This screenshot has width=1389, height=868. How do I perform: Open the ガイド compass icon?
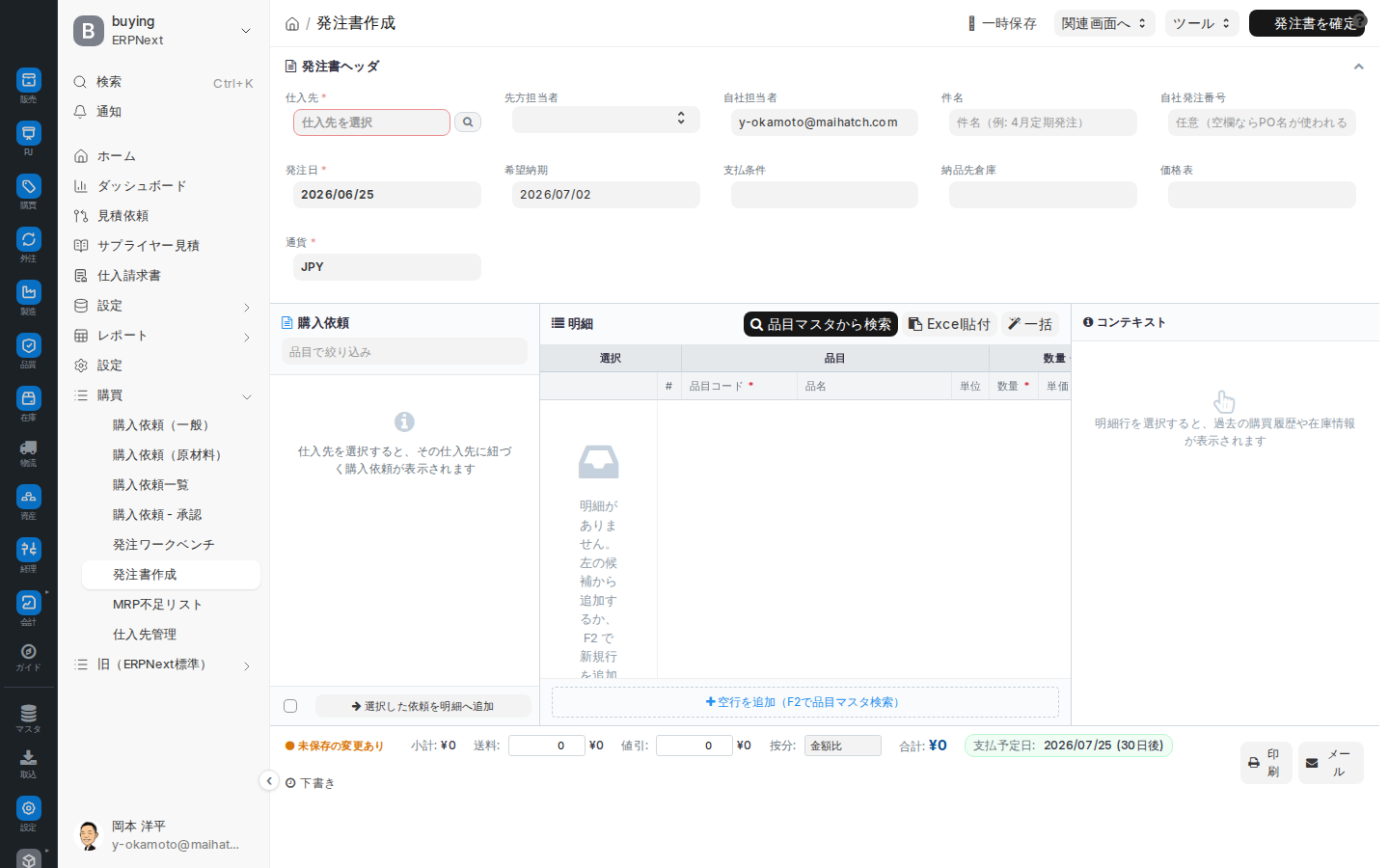point(29,652)
